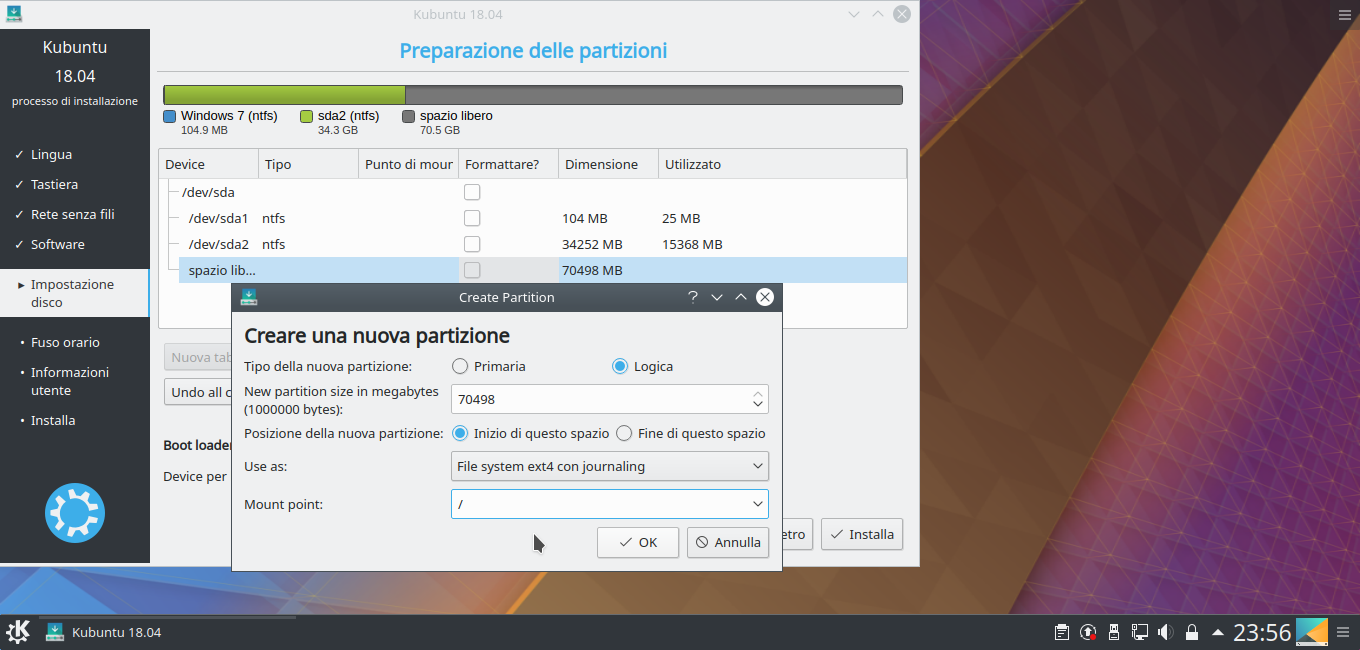Minimize the Kubuntu 18.04 installer window
This screenshot has width=1360, height=650.
pyautogui.click(x=854, y=14)
